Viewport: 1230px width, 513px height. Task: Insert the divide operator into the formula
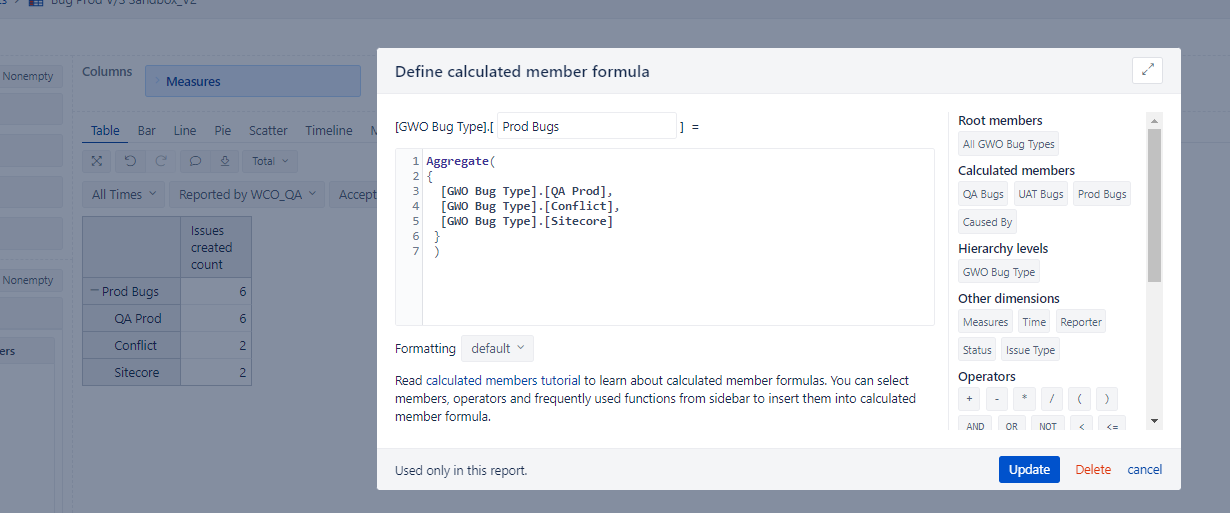(1052, 398)
